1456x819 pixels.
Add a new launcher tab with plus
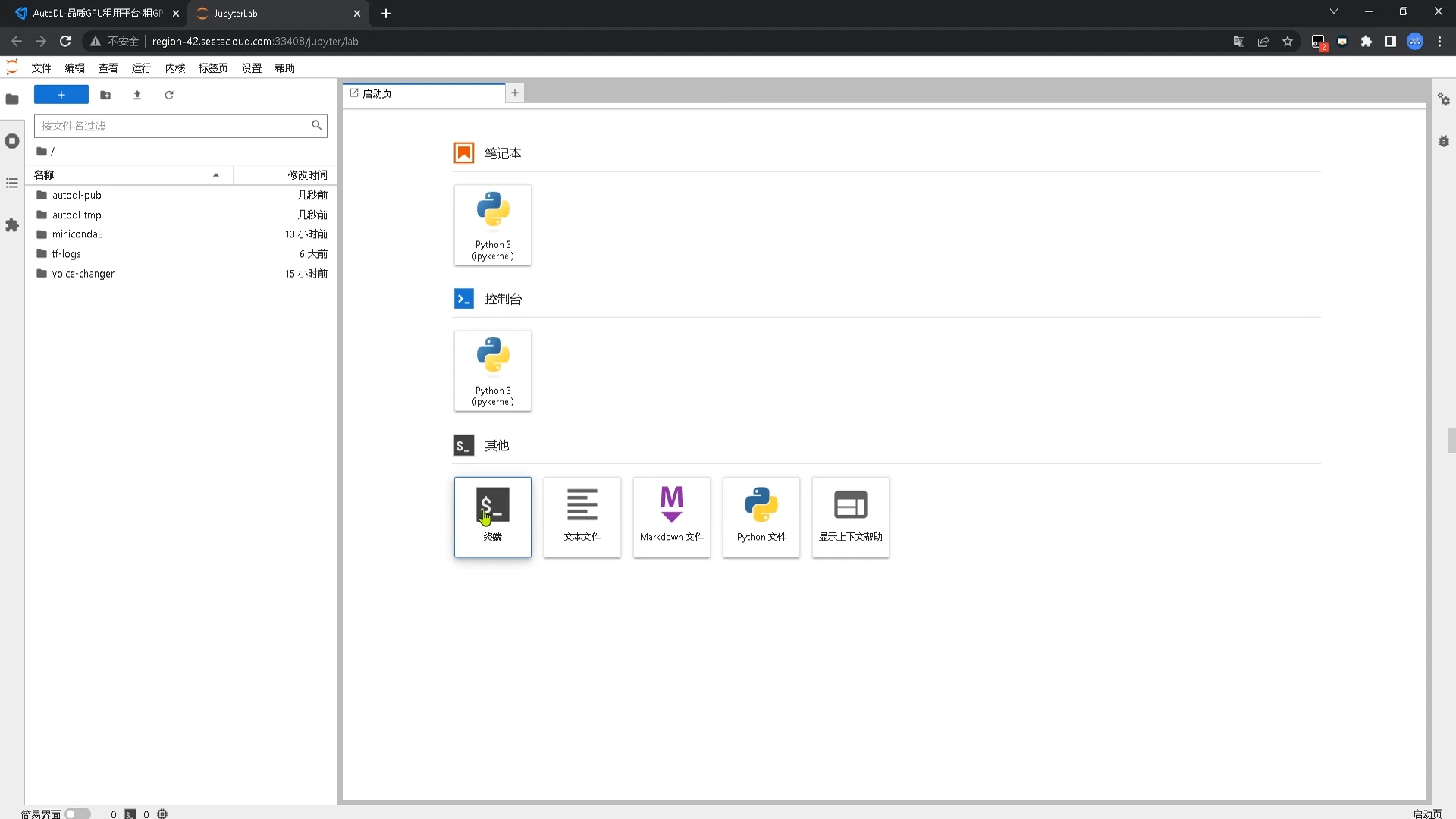click(x=515, y=93)
